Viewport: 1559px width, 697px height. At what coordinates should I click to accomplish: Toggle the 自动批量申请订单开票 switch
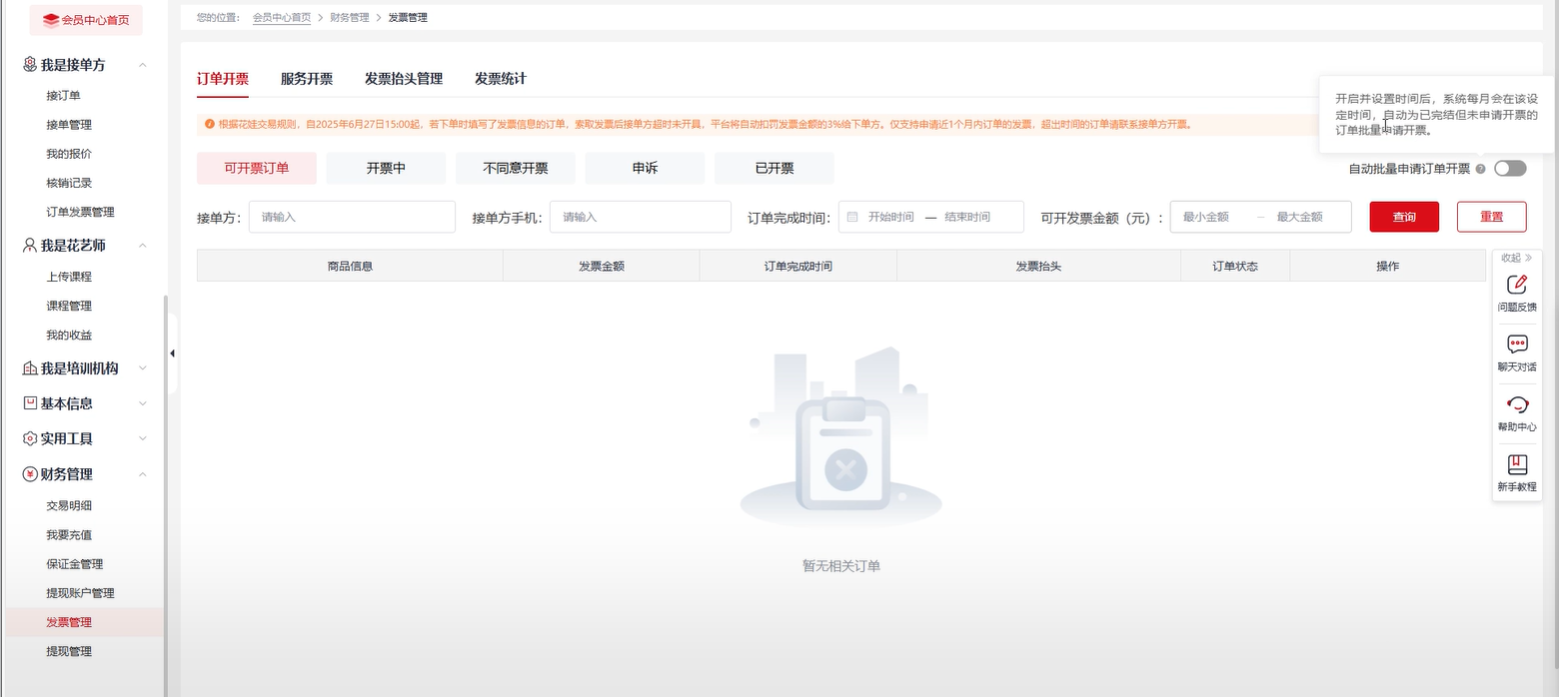click(x=1509, y=169)
